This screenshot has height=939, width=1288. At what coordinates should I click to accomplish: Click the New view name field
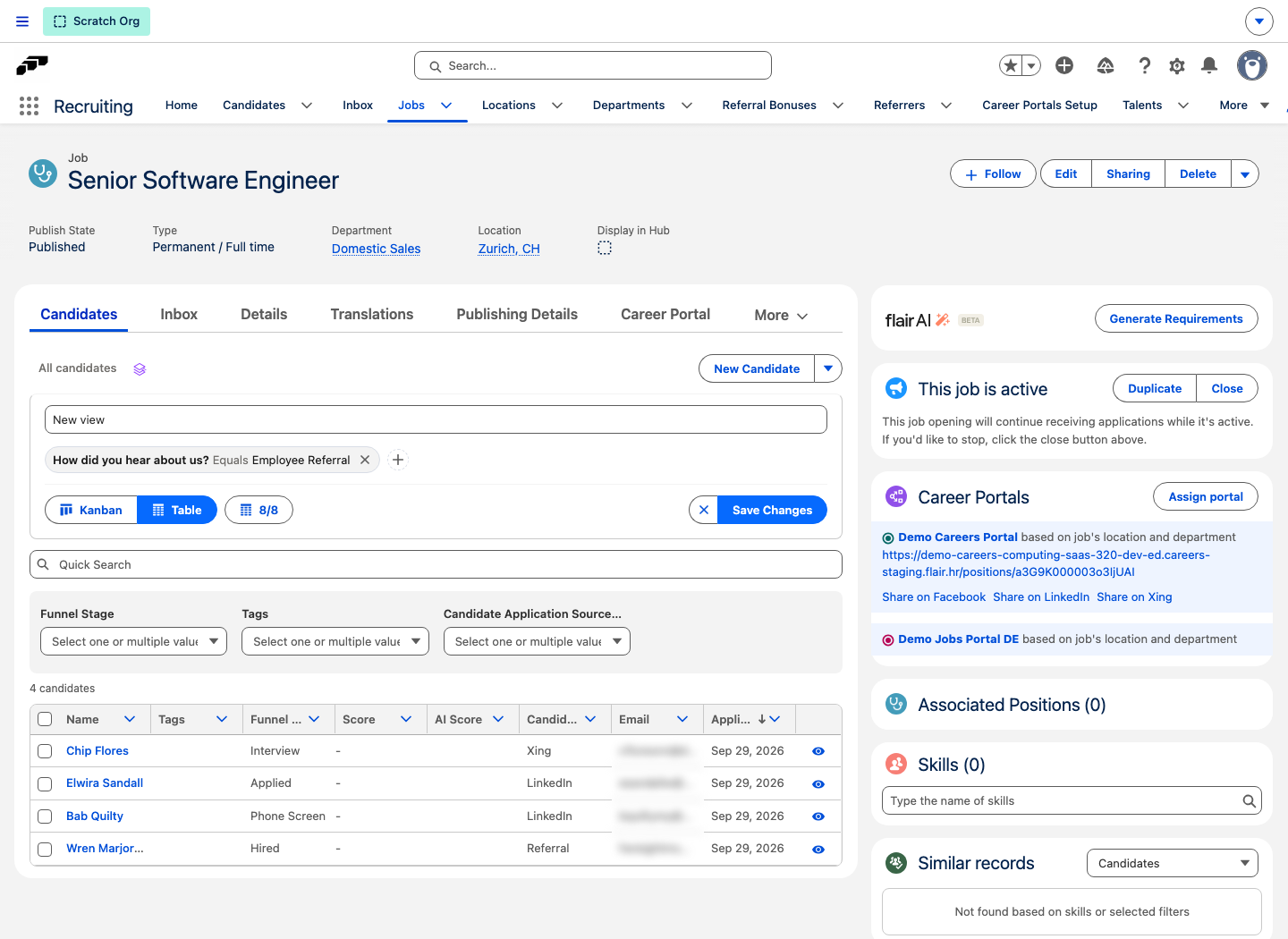pos(436,419)
